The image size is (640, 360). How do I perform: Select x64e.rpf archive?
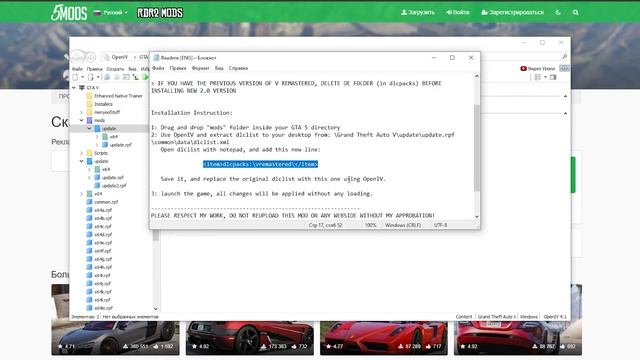[103, 243]
